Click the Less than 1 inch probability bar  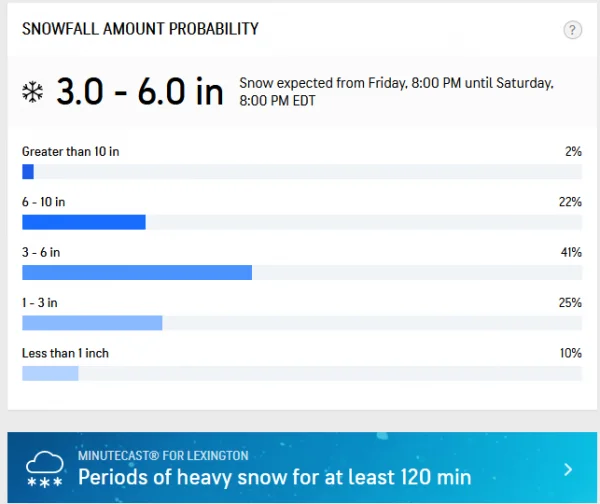(x=302, y=374)
